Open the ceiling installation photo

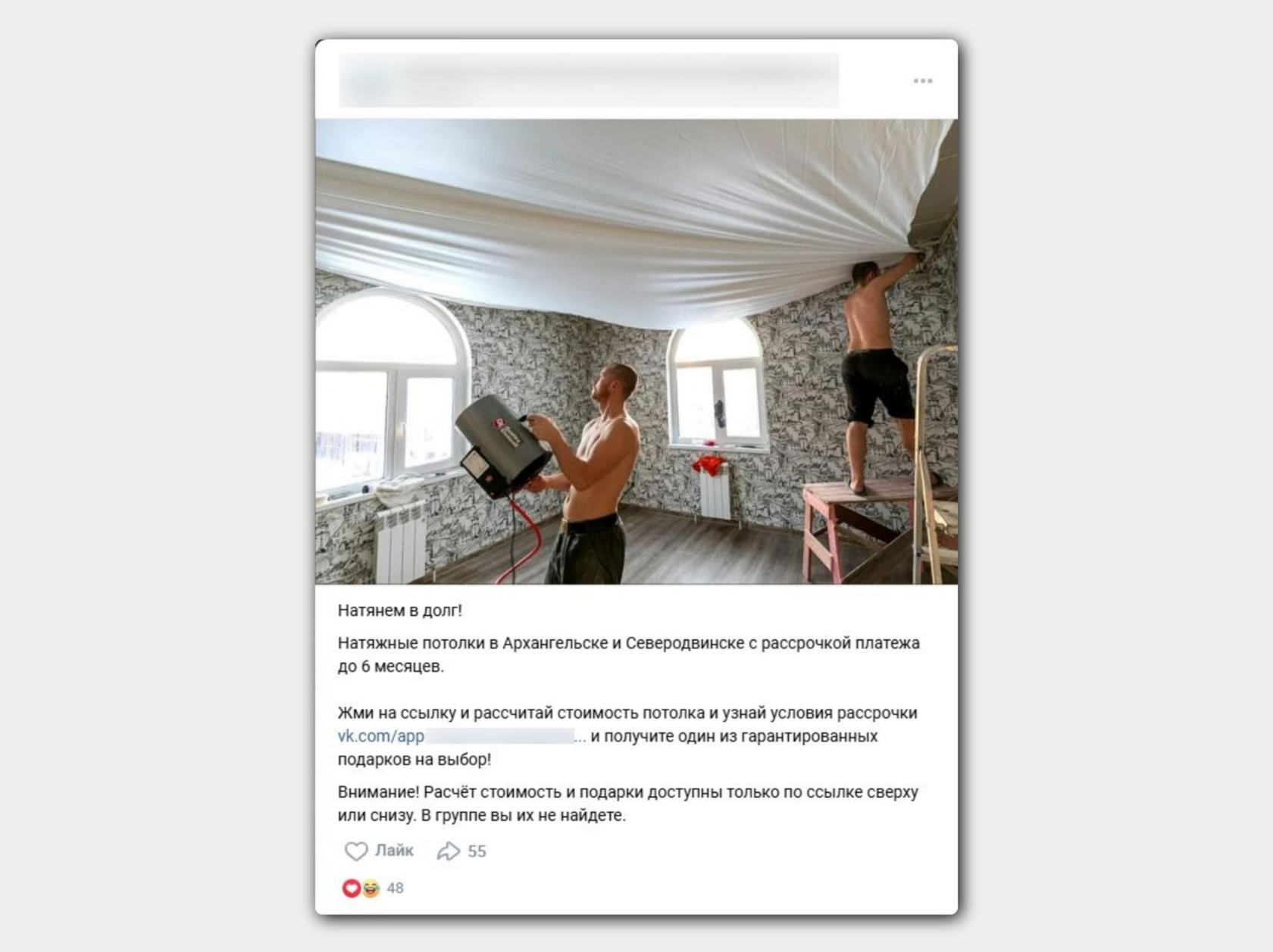pos(636,351)
